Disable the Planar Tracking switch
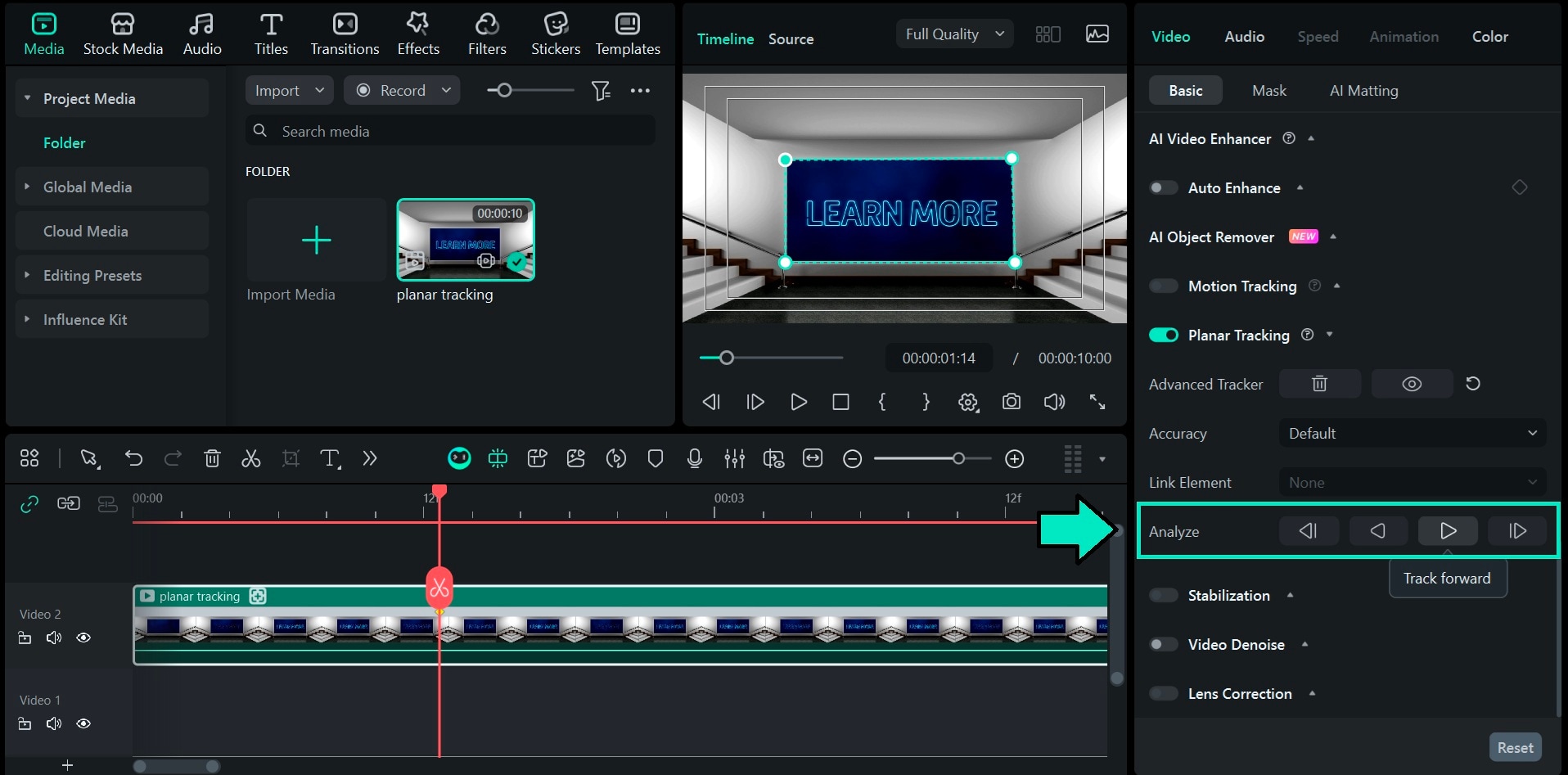This screenshot has width=1568, height=775. (1163, 336)
